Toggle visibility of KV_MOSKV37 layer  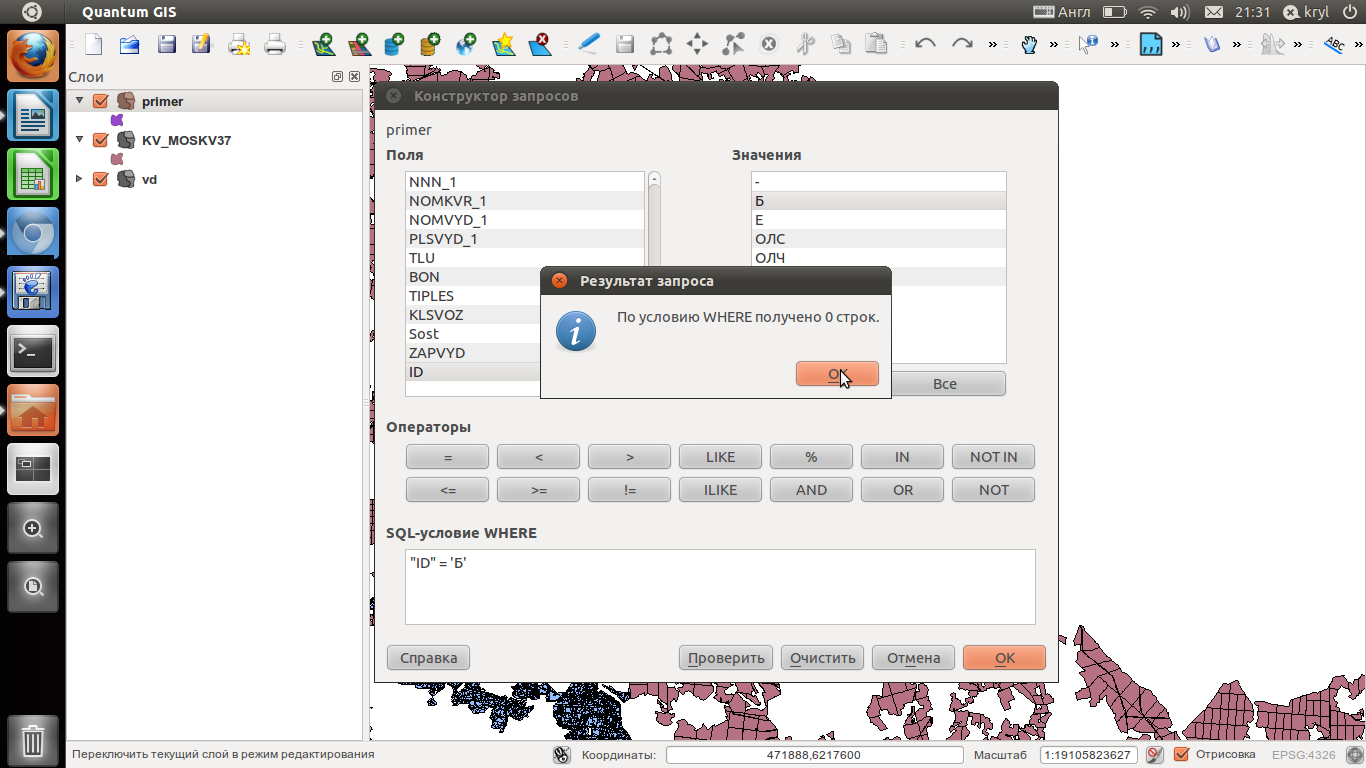coord(100,140)
